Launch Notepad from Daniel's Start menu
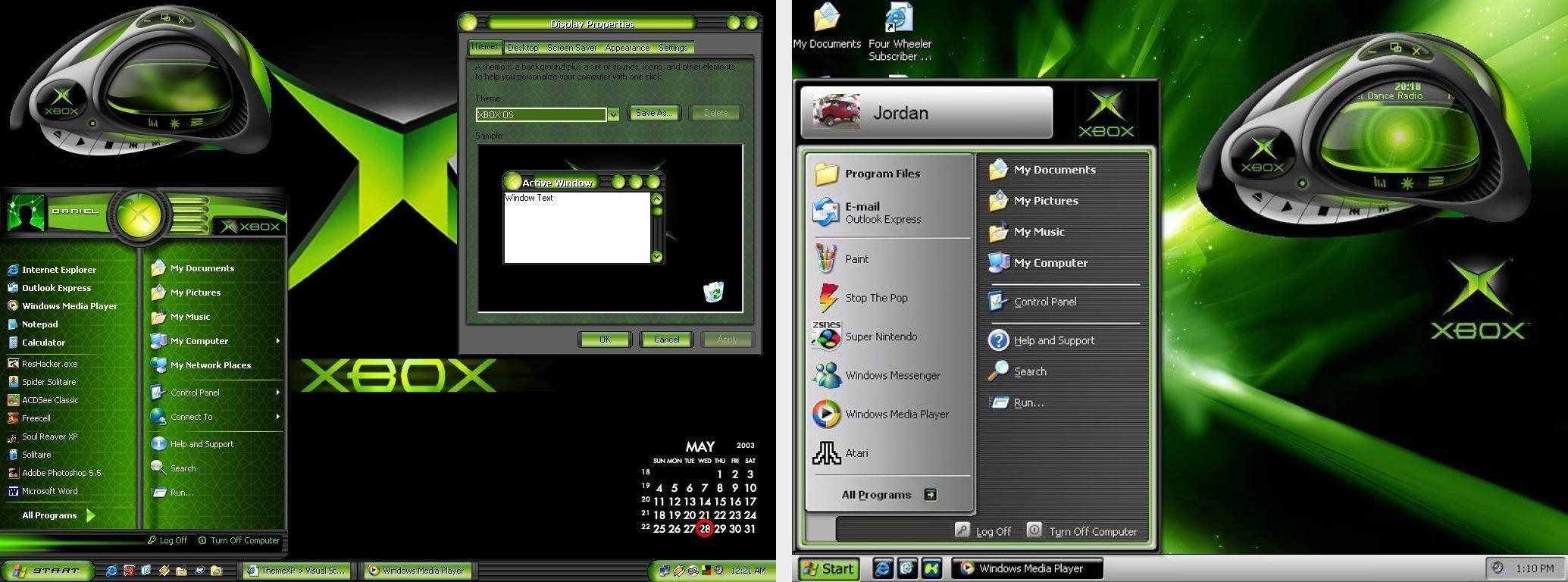The height and width of the screenshot is (582, 1568). point(33,324)
